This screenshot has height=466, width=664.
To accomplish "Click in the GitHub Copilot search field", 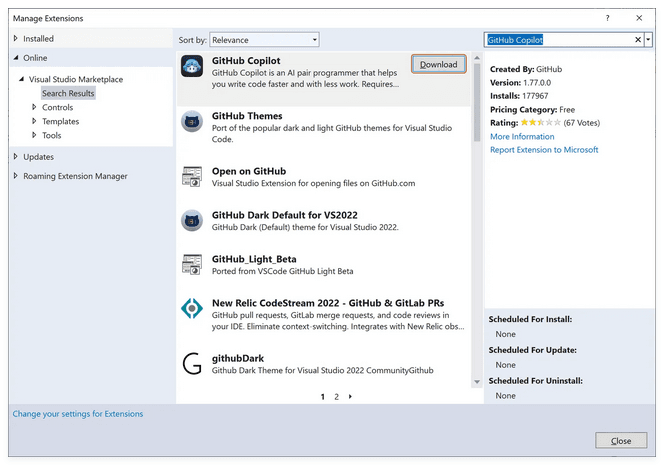I will click(559, 40).
